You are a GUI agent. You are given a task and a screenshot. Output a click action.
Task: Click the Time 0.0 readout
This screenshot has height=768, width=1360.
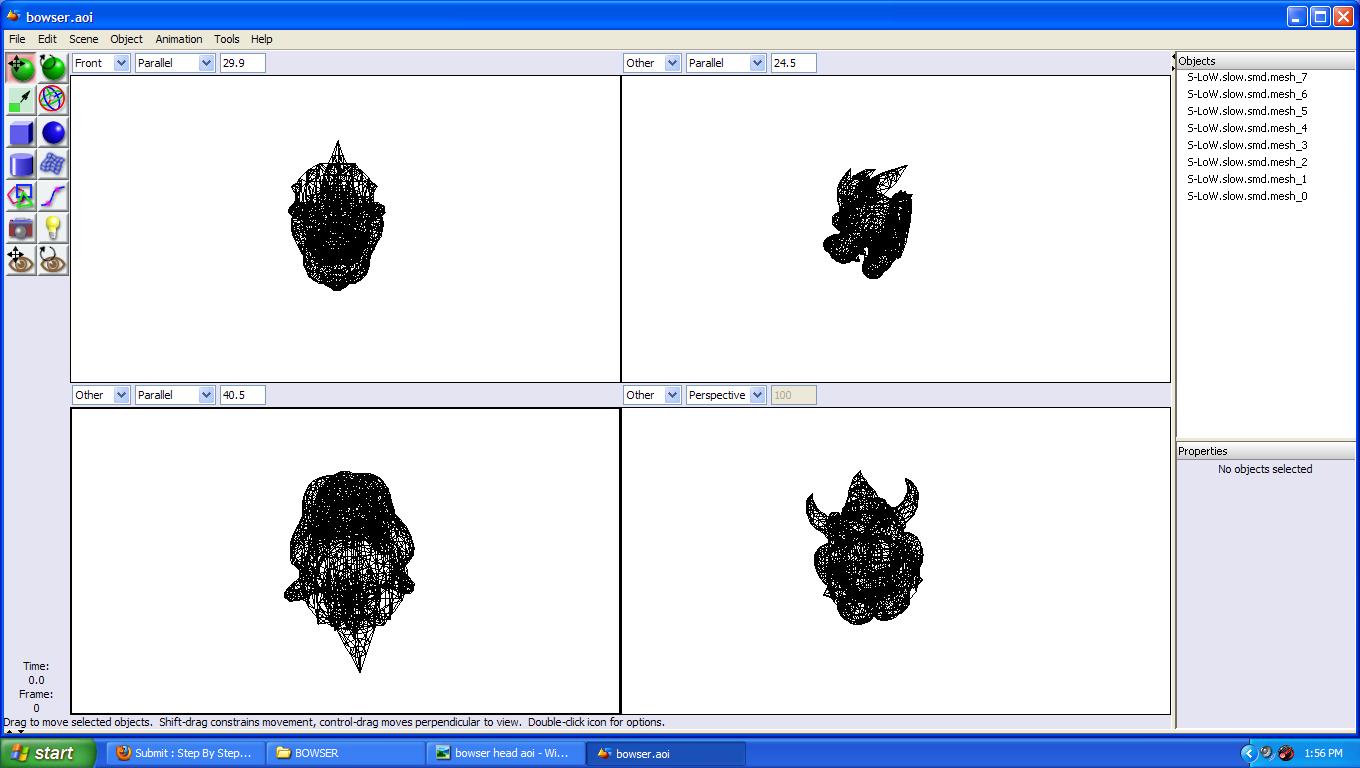click(x=36, y=673)
